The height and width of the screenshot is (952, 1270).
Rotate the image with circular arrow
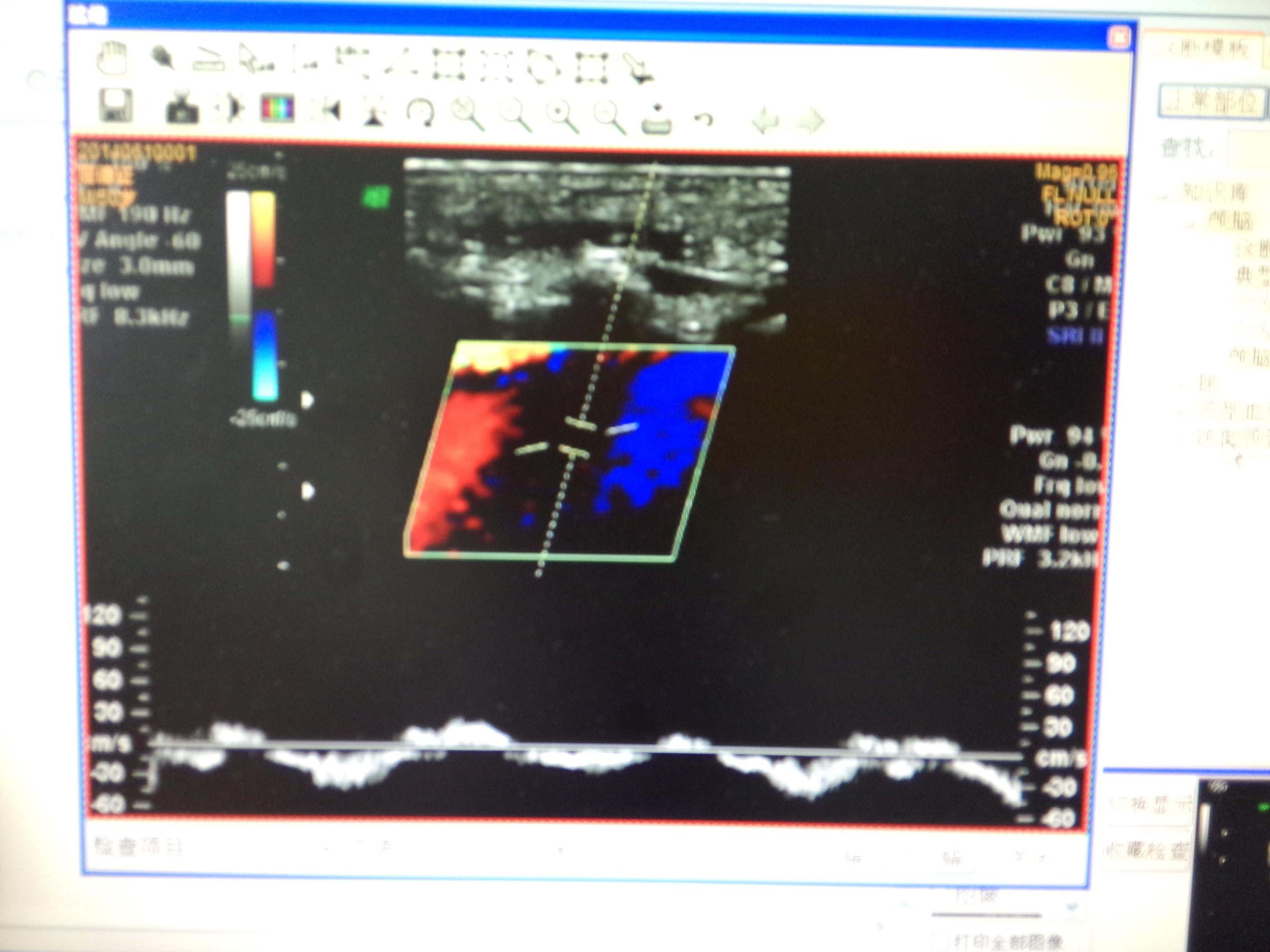(x=420, y=112)
